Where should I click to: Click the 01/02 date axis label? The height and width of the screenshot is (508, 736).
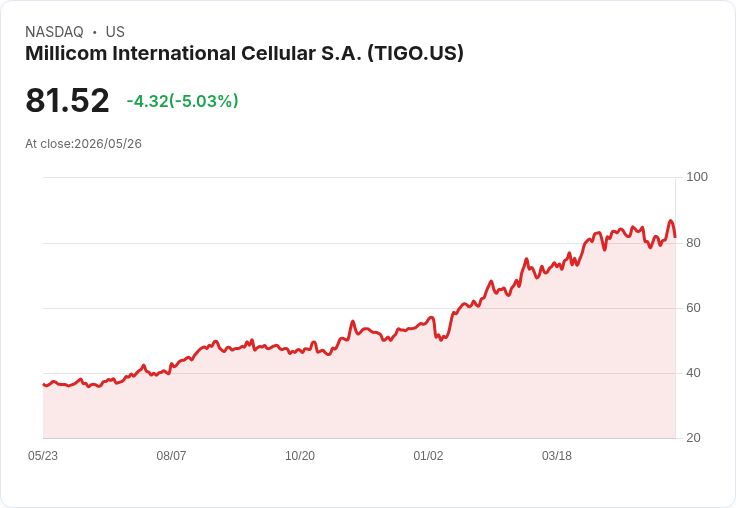coord(428,456)
